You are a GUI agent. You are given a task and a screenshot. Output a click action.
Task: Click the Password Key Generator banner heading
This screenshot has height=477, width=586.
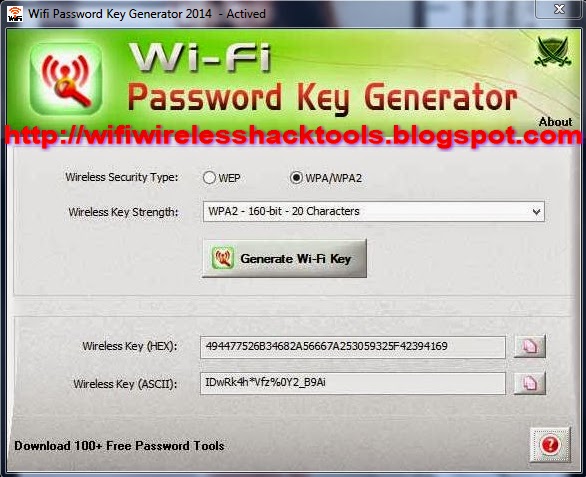click(x=323, y=98)
